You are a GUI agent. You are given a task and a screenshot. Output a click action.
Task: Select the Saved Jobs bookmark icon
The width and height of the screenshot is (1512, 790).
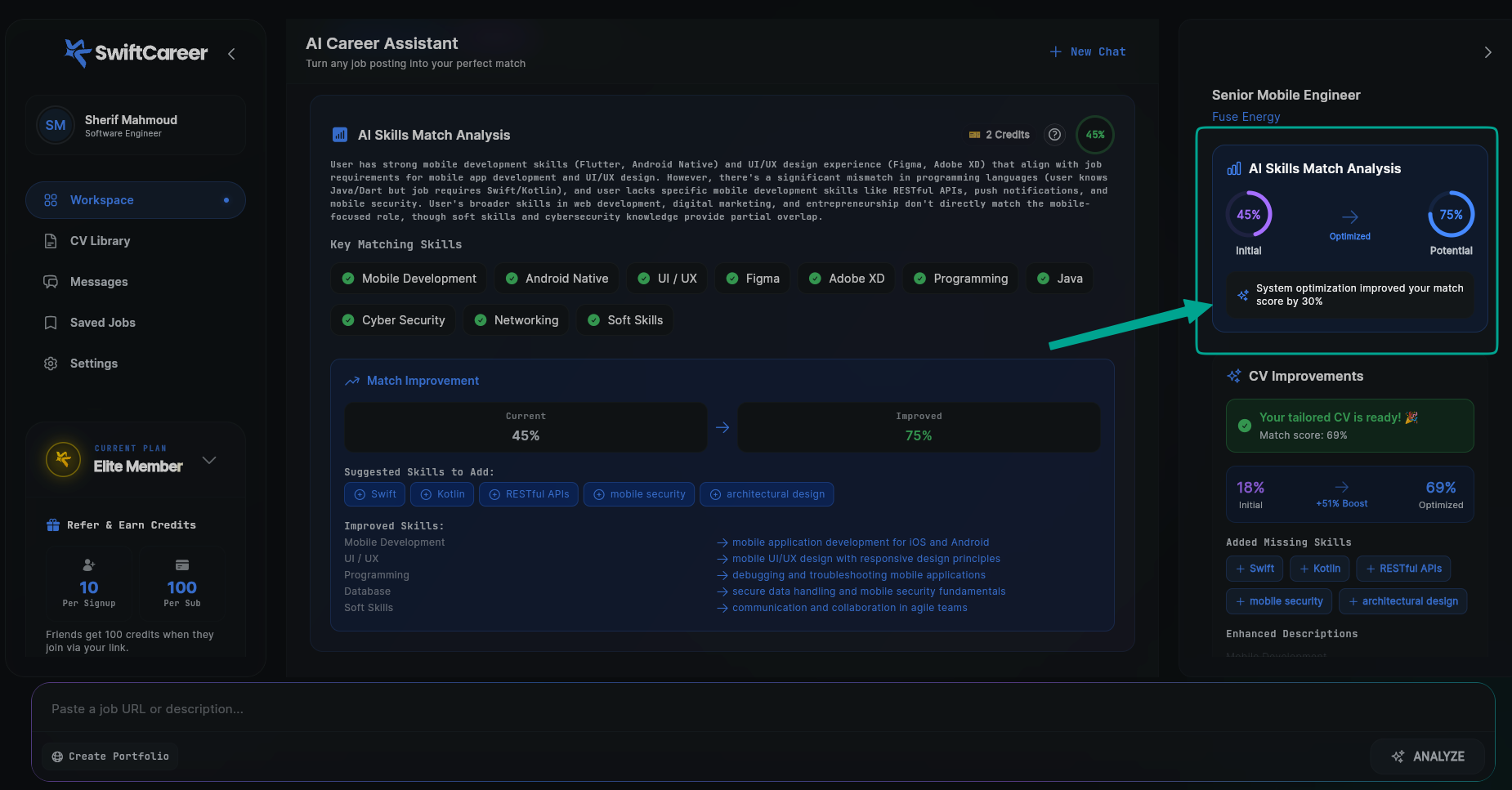tap(51, 322)
